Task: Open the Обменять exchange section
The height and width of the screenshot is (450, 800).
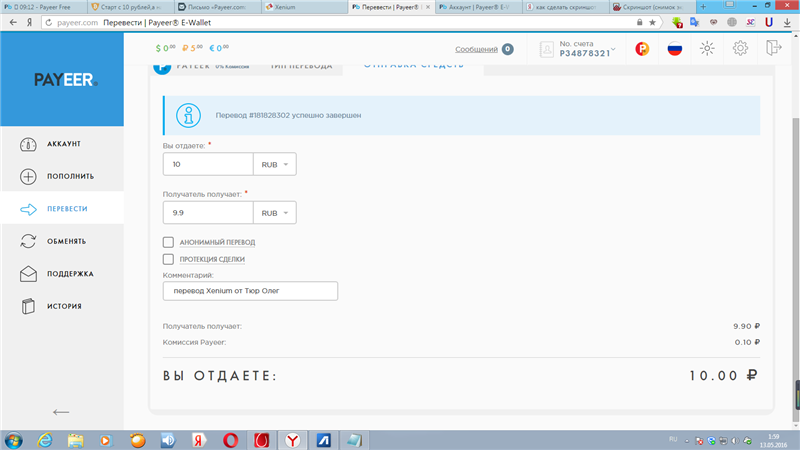Action: coord(62,241)
